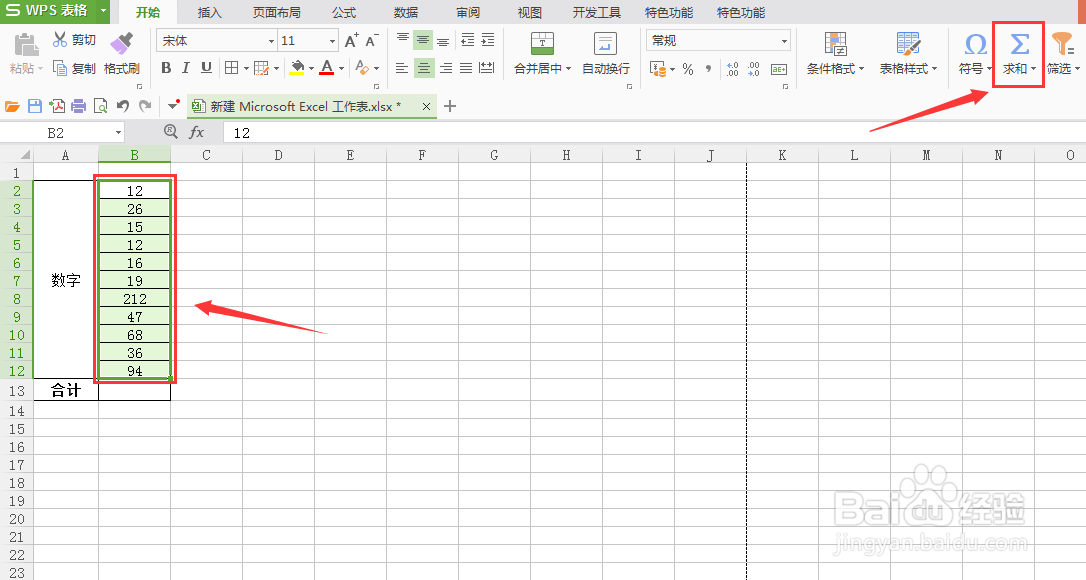Switch to the 页面布局 tab
This screenshot has height=580, width=1086.
(276, 12)
